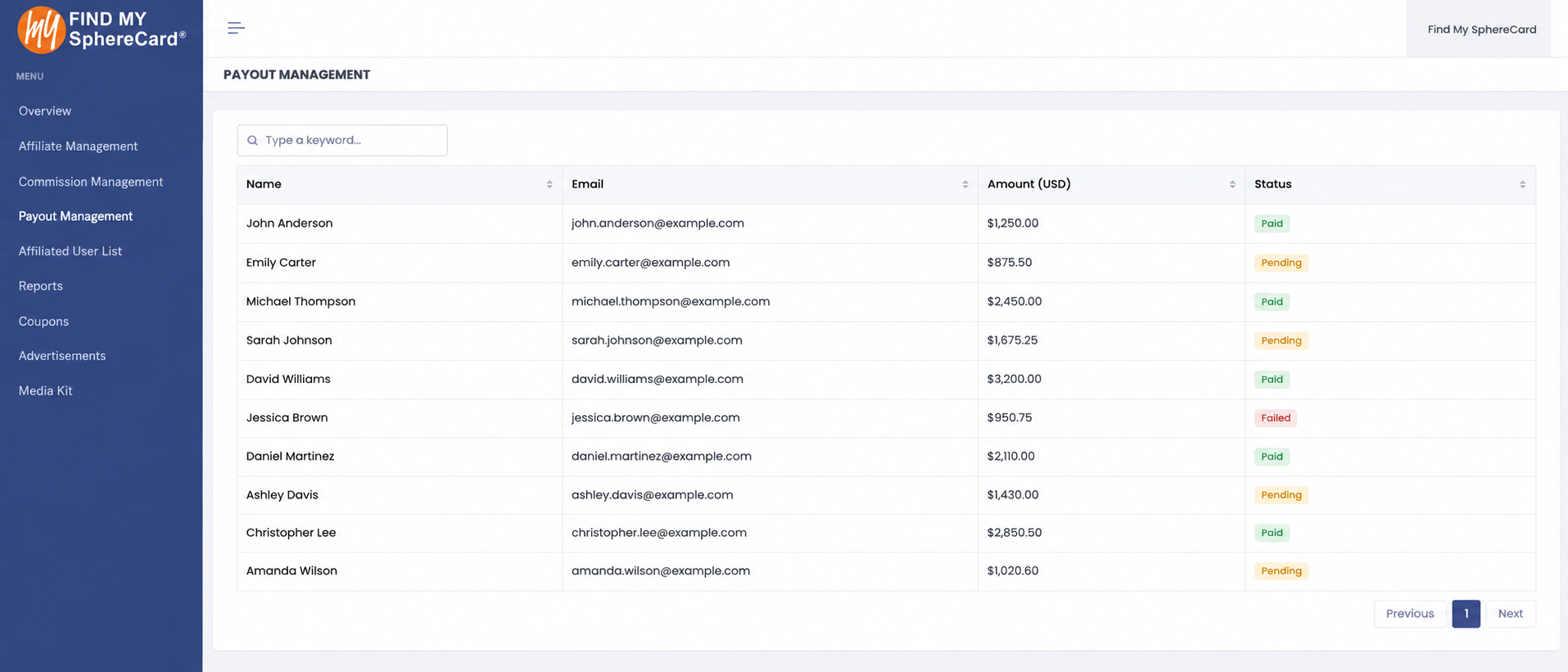1568x672 pixels.
Task: Click Emily Carter's Pending status badge
Action: (1281, 263)
